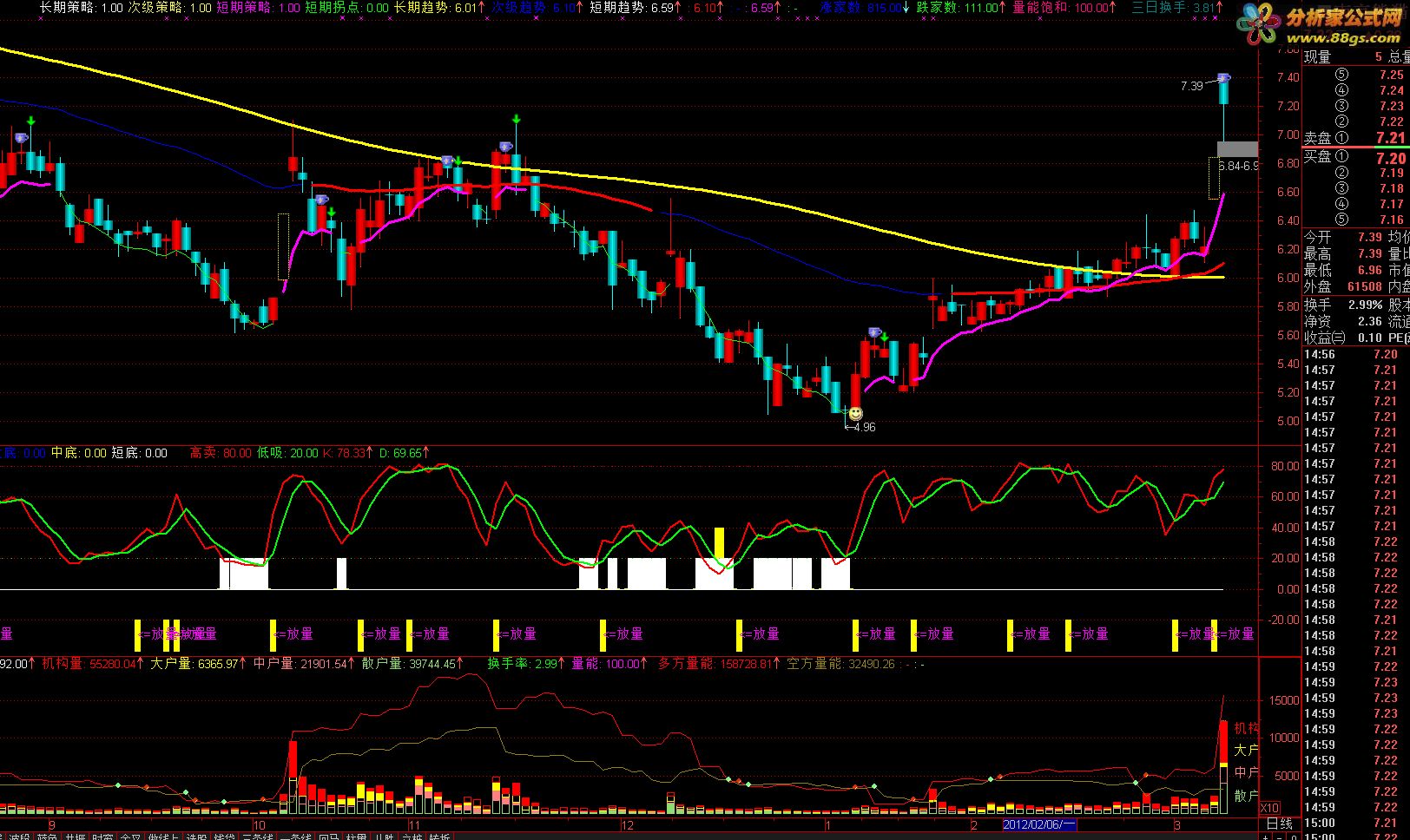Click the 现量 header in quote panel
Viewport: 1410px width, 840px height.
coord(1317,56)
